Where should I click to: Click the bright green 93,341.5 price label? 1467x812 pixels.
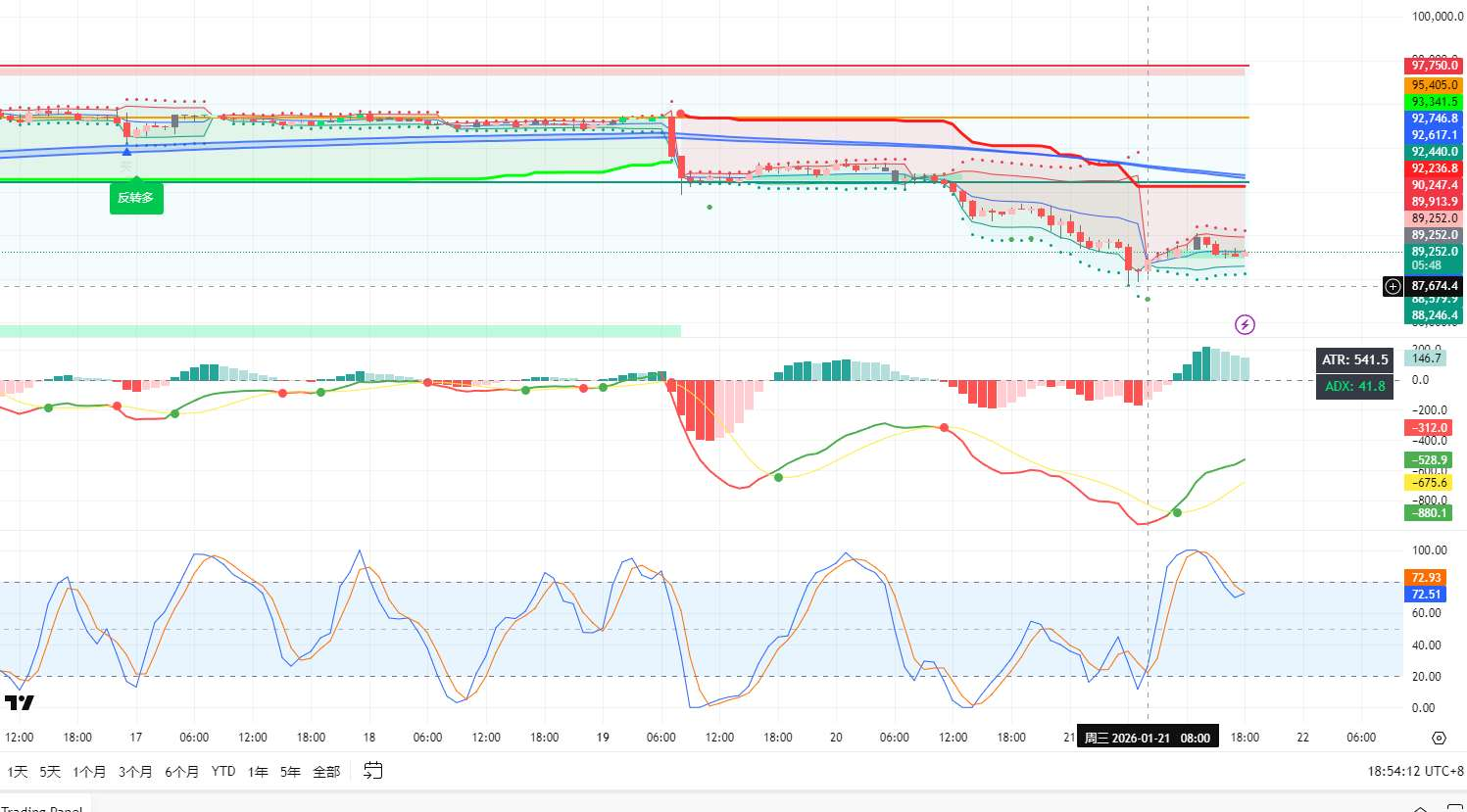point(1434,102)
